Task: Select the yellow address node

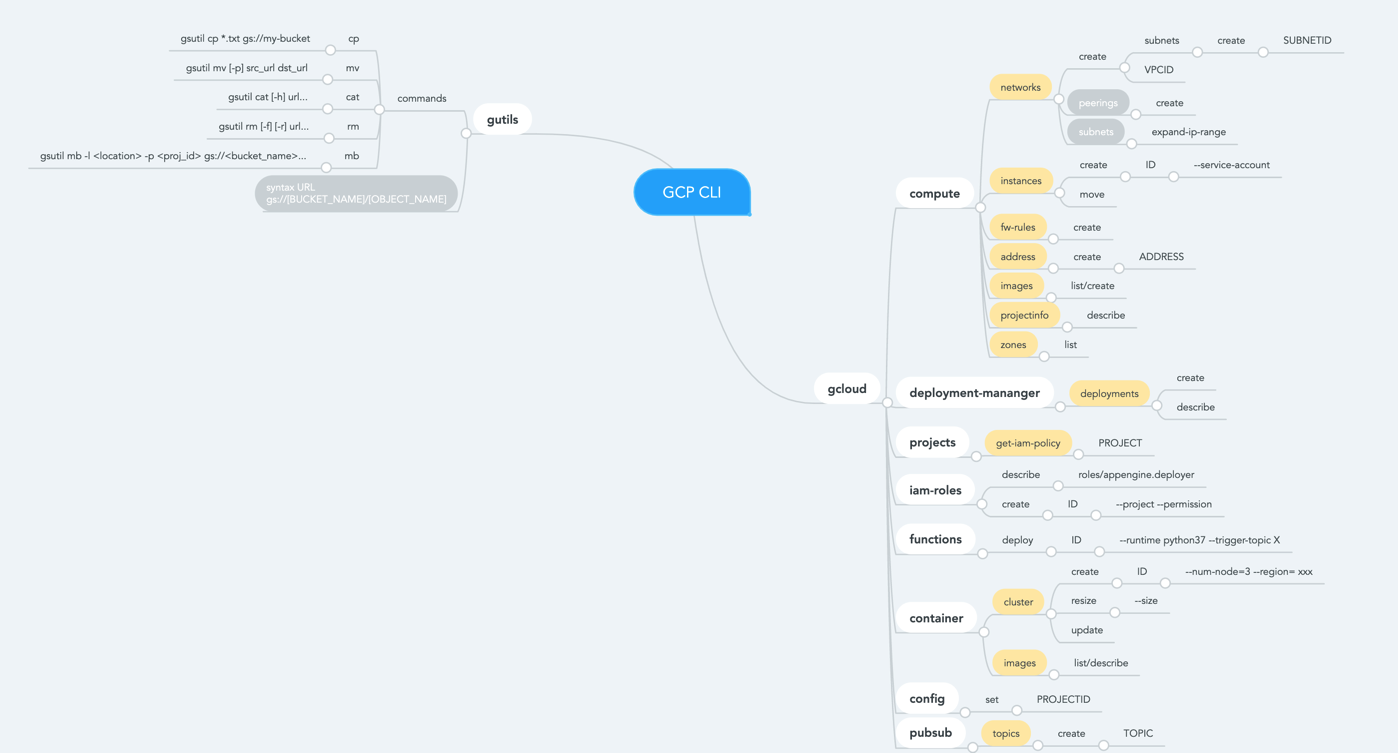Action: [x=1018, y=257]
